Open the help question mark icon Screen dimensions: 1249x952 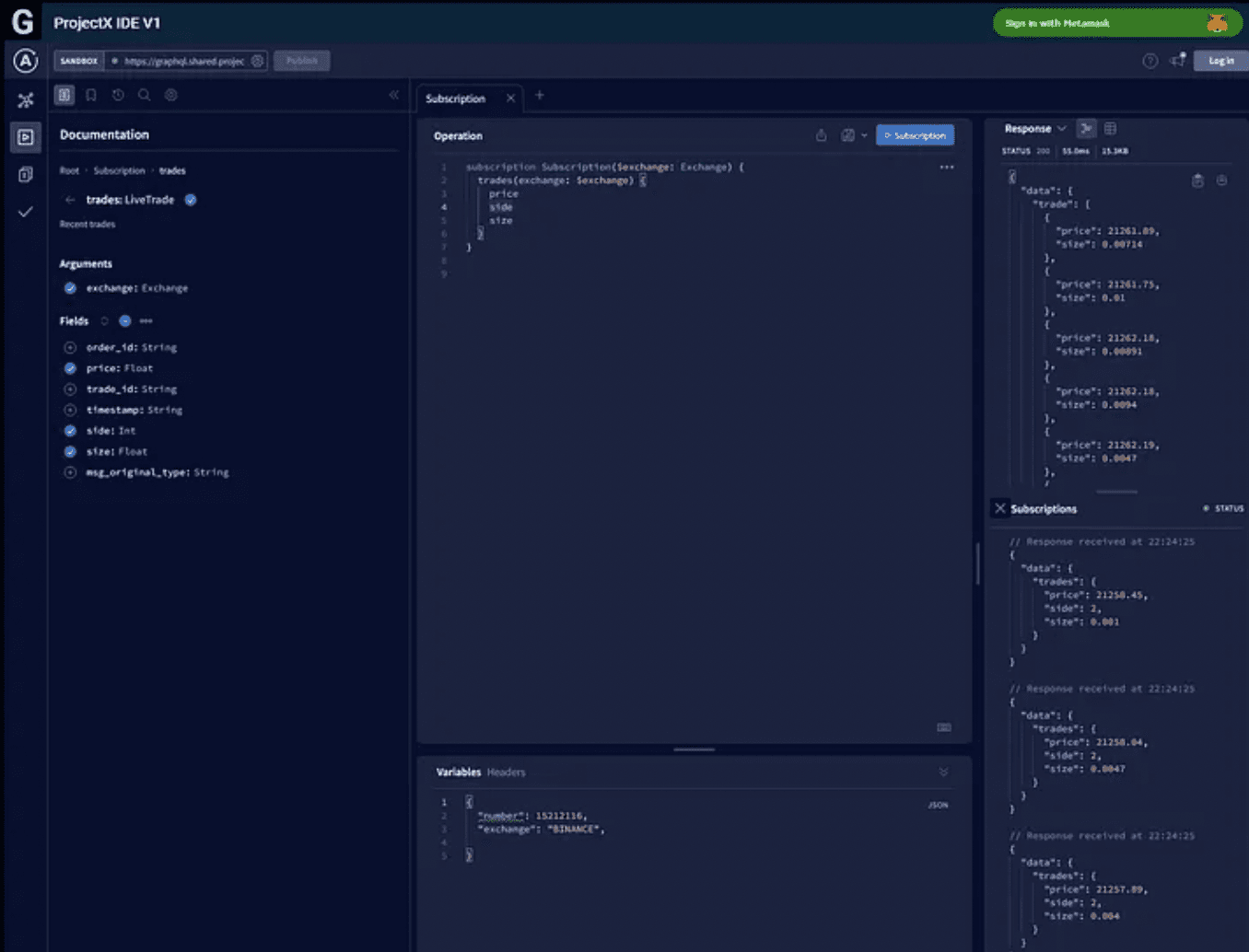[x=1150, y=61]
